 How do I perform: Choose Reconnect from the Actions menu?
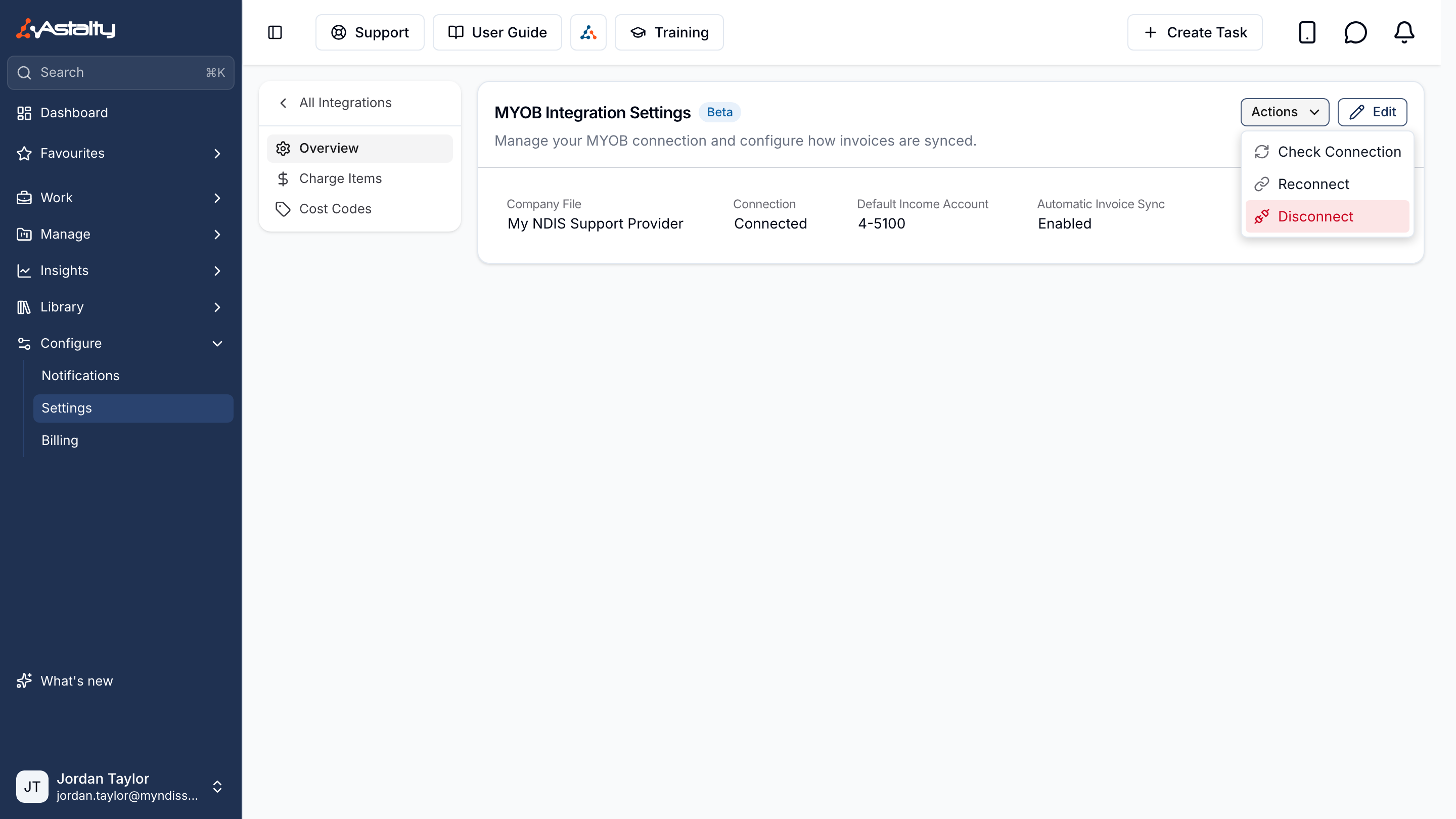1327,184
